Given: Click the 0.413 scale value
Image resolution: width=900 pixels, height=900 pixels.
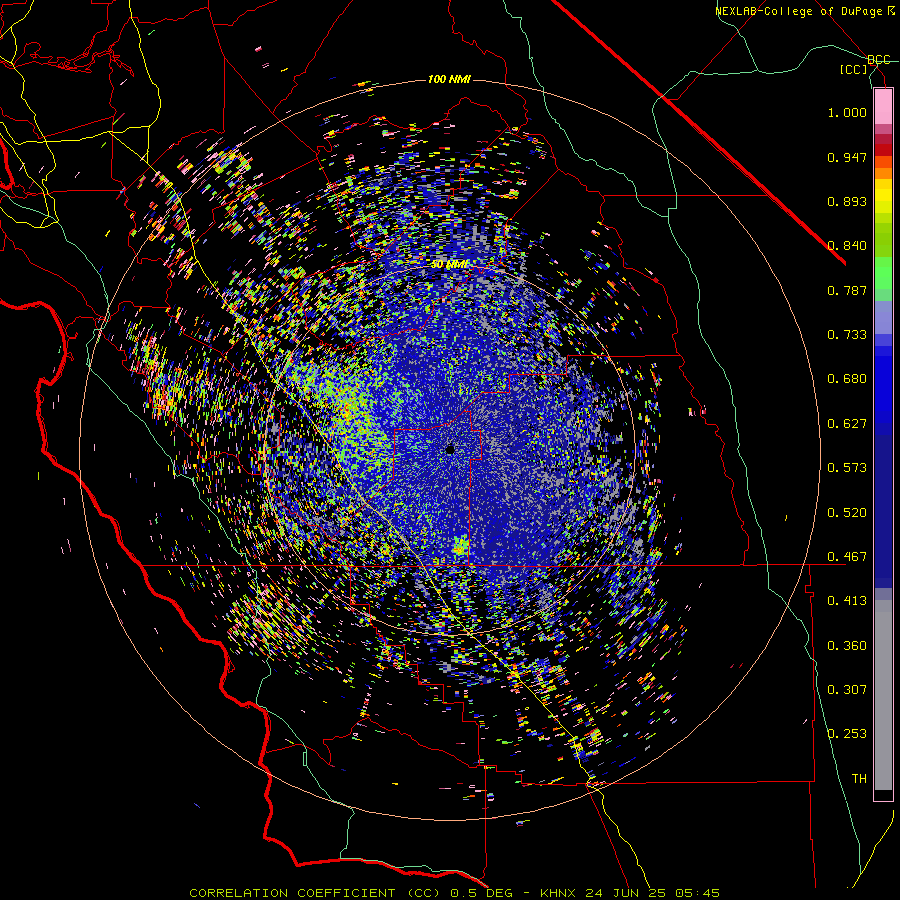Looking at the screenshot, I should [x=847, y=601].
